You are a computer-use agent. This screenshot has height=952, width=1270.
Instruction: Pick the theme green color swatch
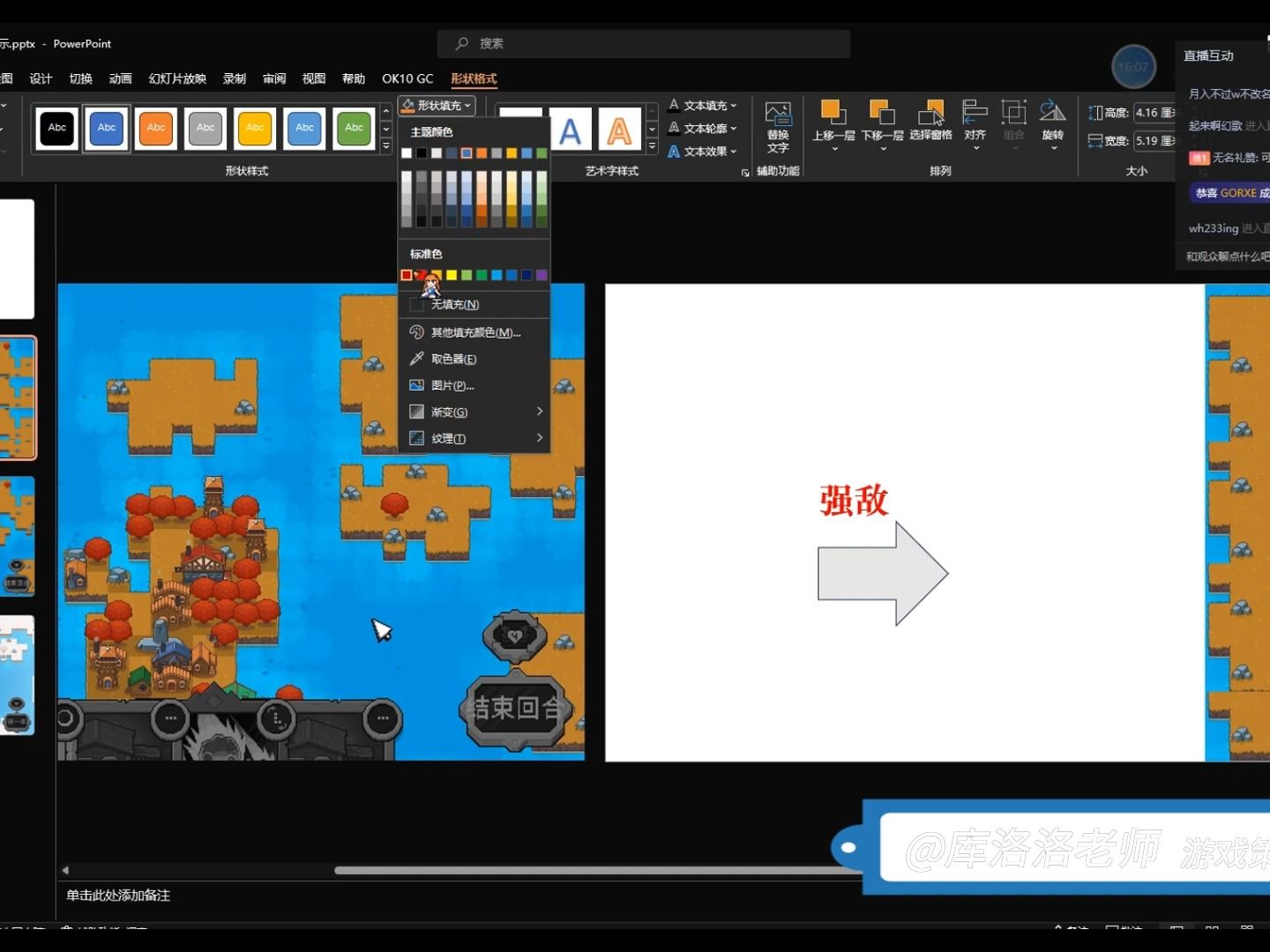tap(542, 153)
